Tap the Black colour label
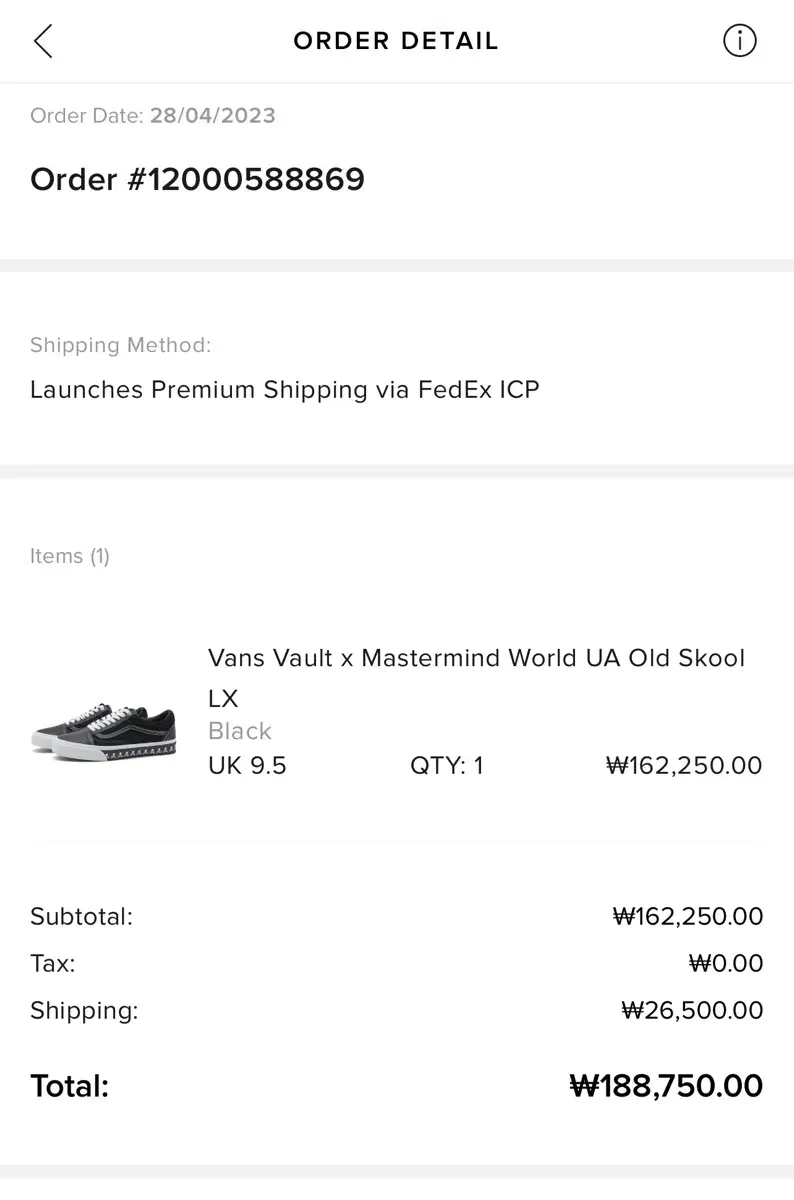Screen dimensions: 794x1200 tap(240, 731)
